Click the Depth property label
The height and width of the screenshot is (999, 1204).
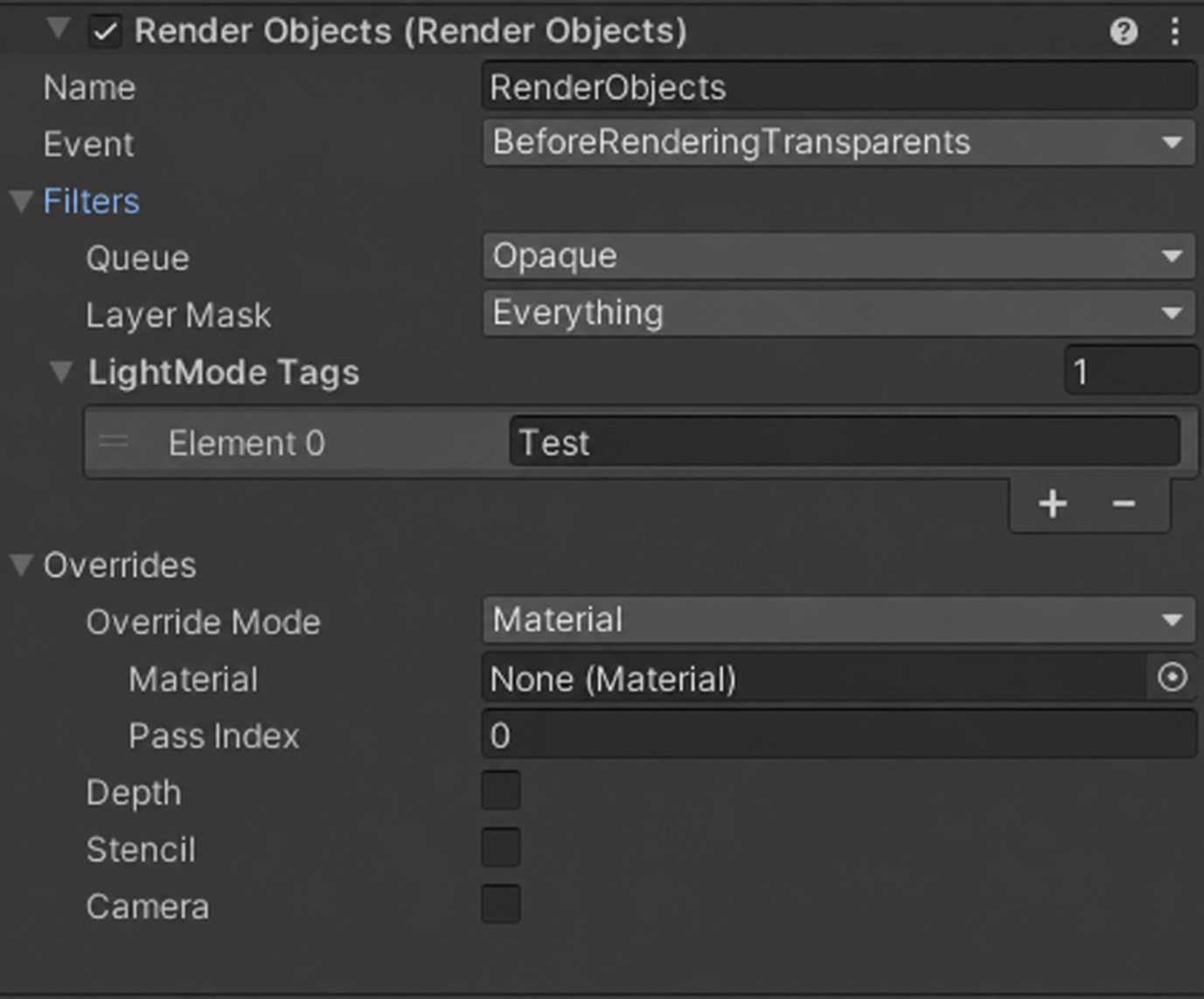(x=134, y=793)
